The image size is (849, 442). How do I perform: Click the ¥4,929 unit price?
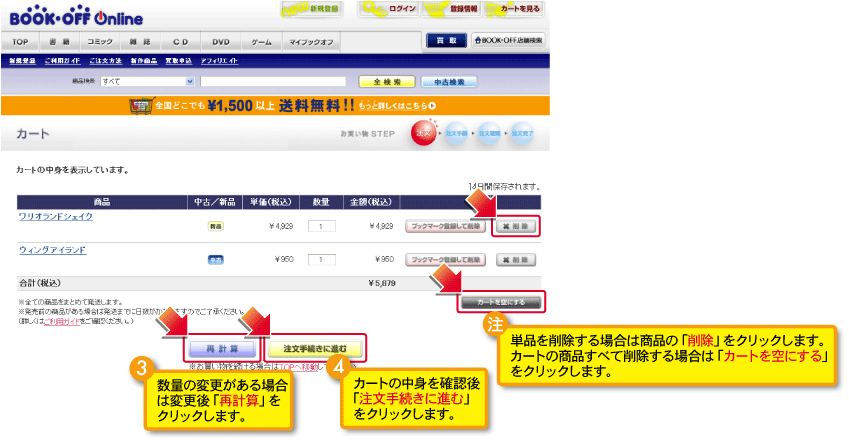(x=281, y=226)
